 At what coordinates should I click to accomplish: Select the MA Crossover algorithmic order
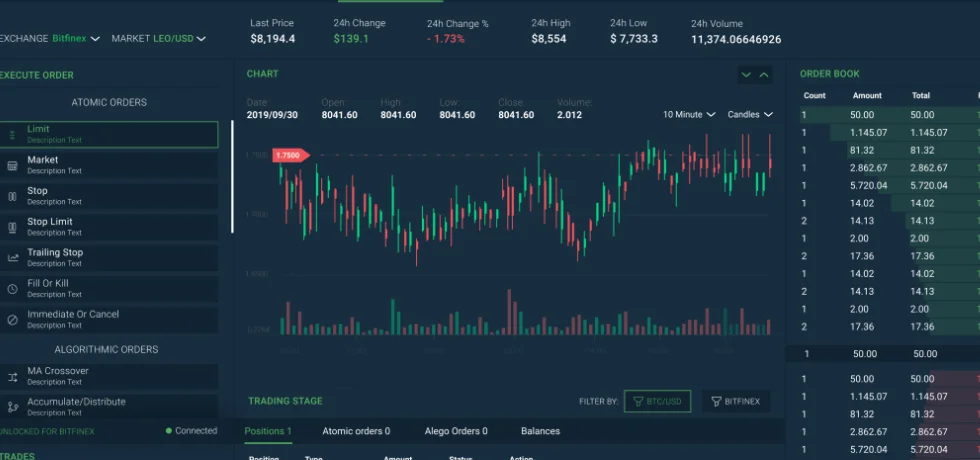point(109,376)
